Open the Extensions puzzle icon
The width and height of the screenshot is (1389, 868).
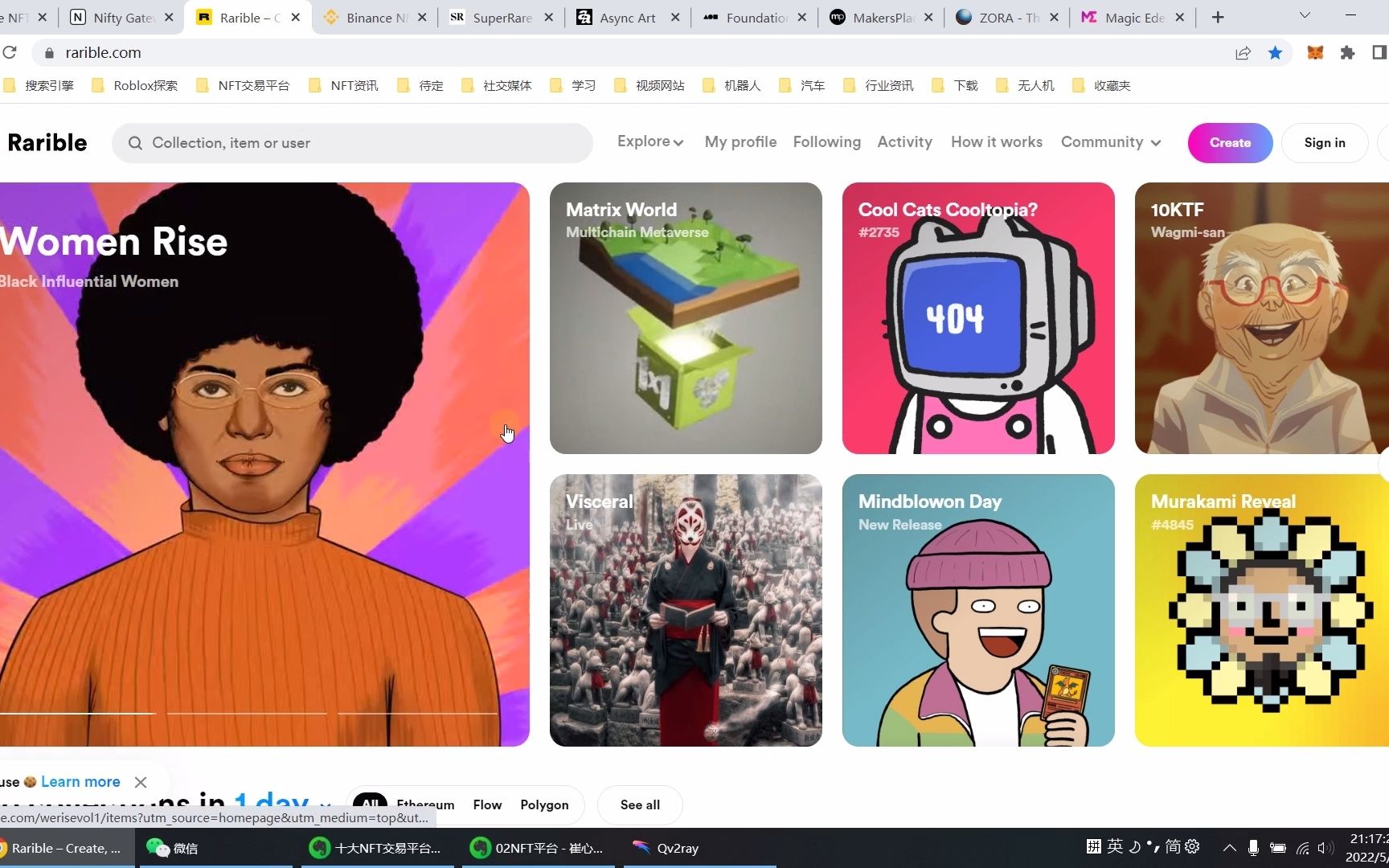point(1347,53)
